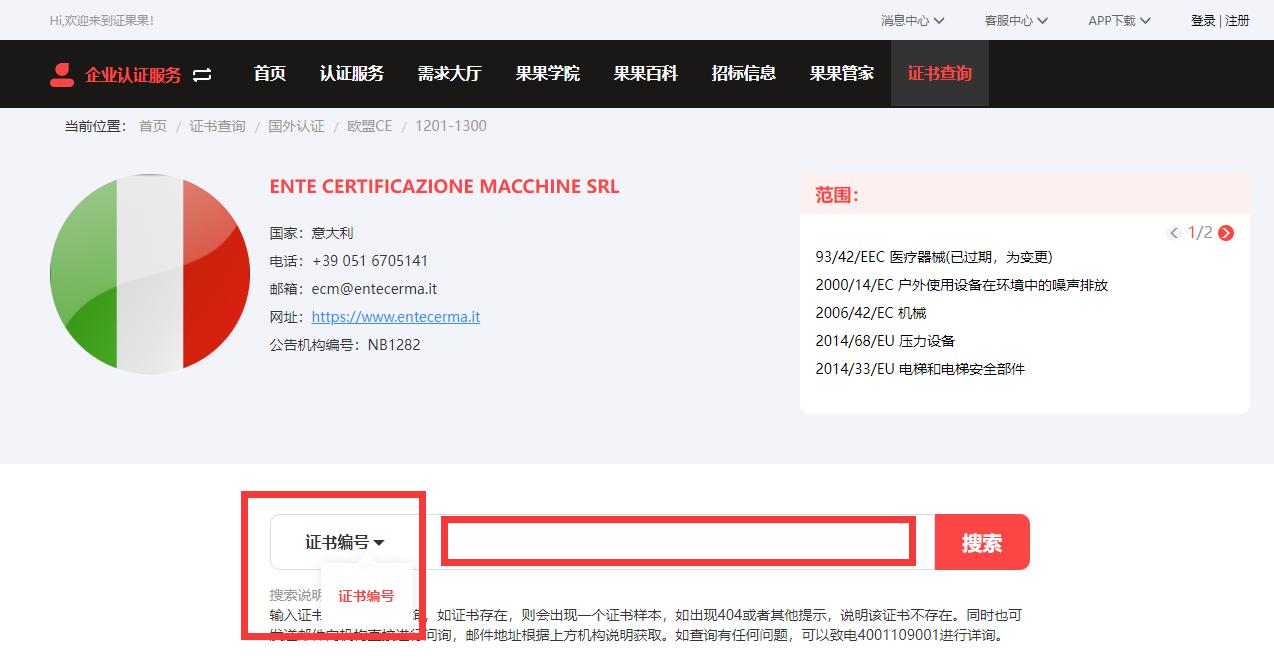1274x665 pixels.
Task: Click the Hi,欢迎来到证果果 greeting
Action: click(x=102, y=20)
